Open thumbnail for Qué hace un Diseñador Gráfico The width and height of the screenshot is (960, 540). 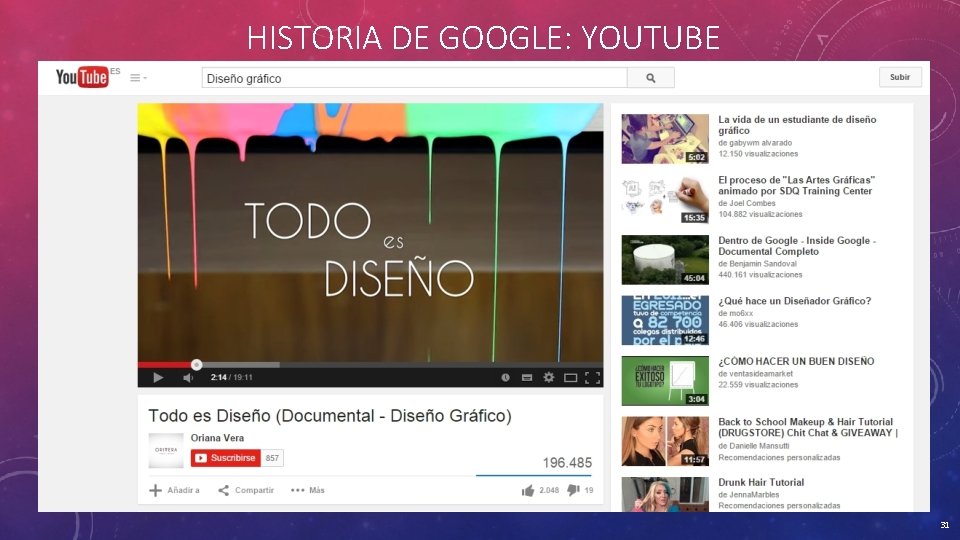pos(665,320)
